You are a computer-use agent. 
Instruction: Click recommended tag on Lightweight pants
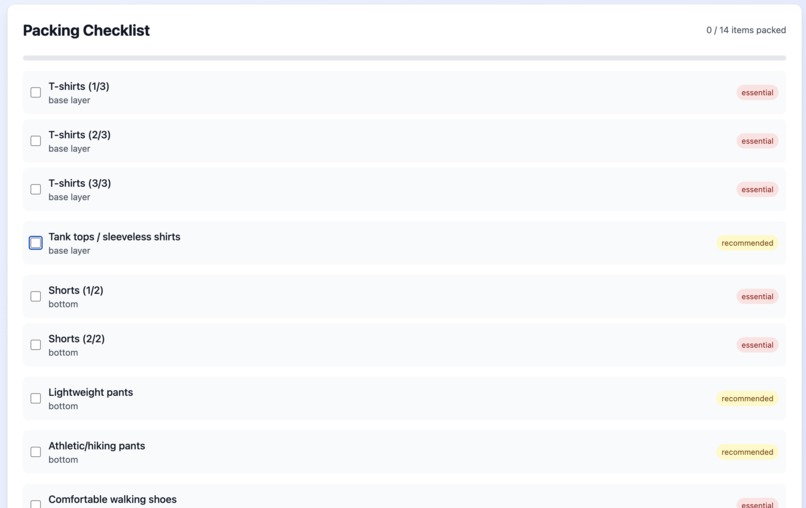747,398
